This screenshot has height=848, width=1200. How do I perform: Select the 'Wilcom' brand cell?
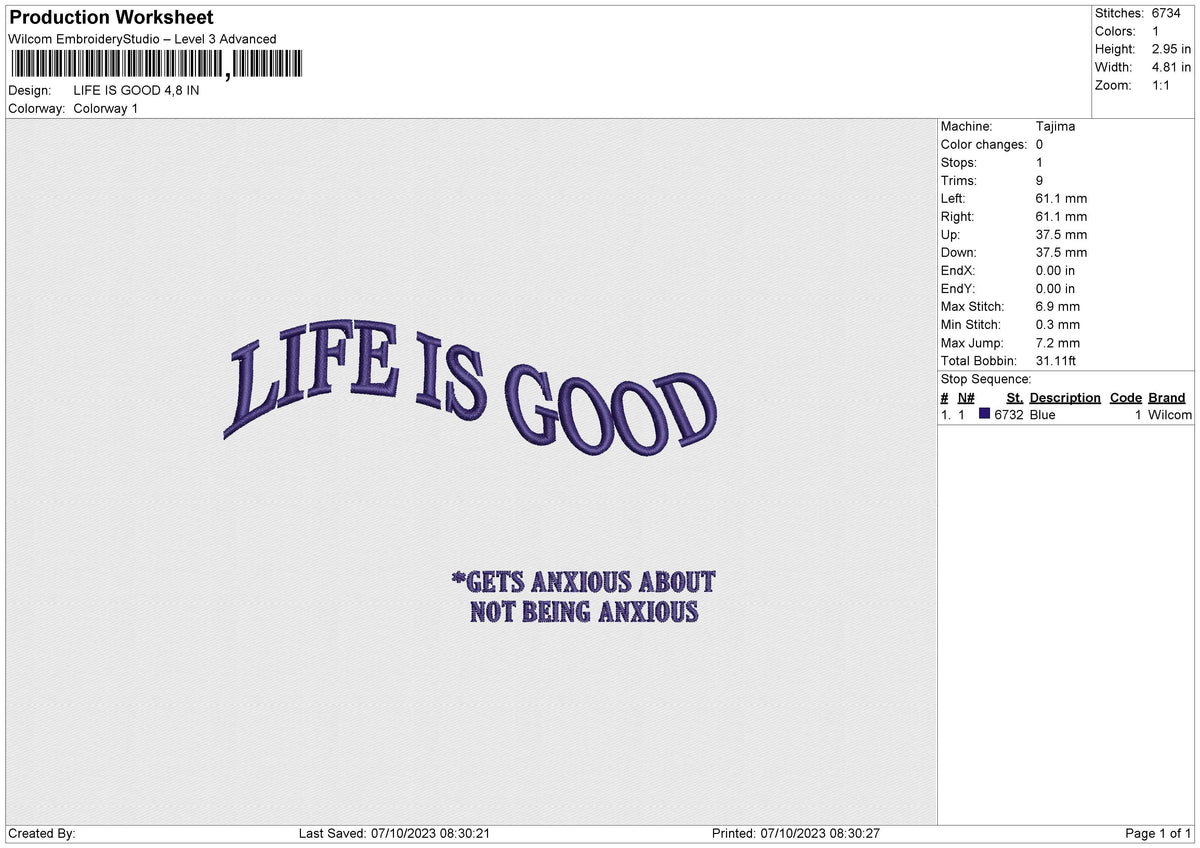(x=1170, y=414)
